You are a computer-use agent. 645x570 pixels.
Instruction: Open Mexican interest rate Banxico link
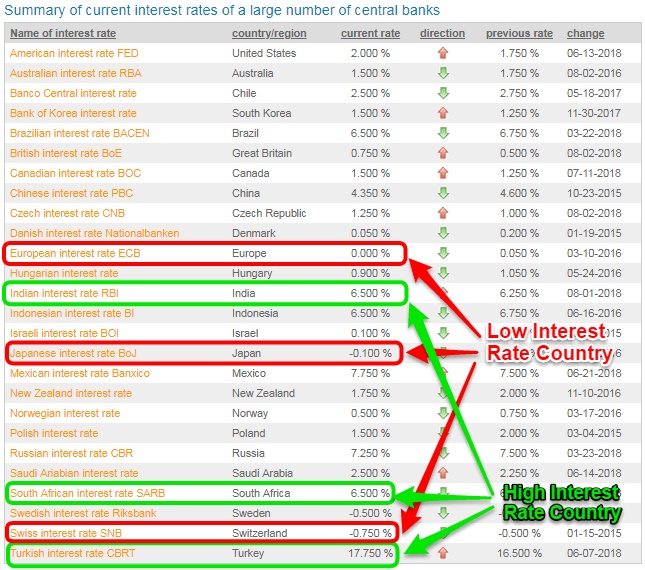[x=80, y=373]
